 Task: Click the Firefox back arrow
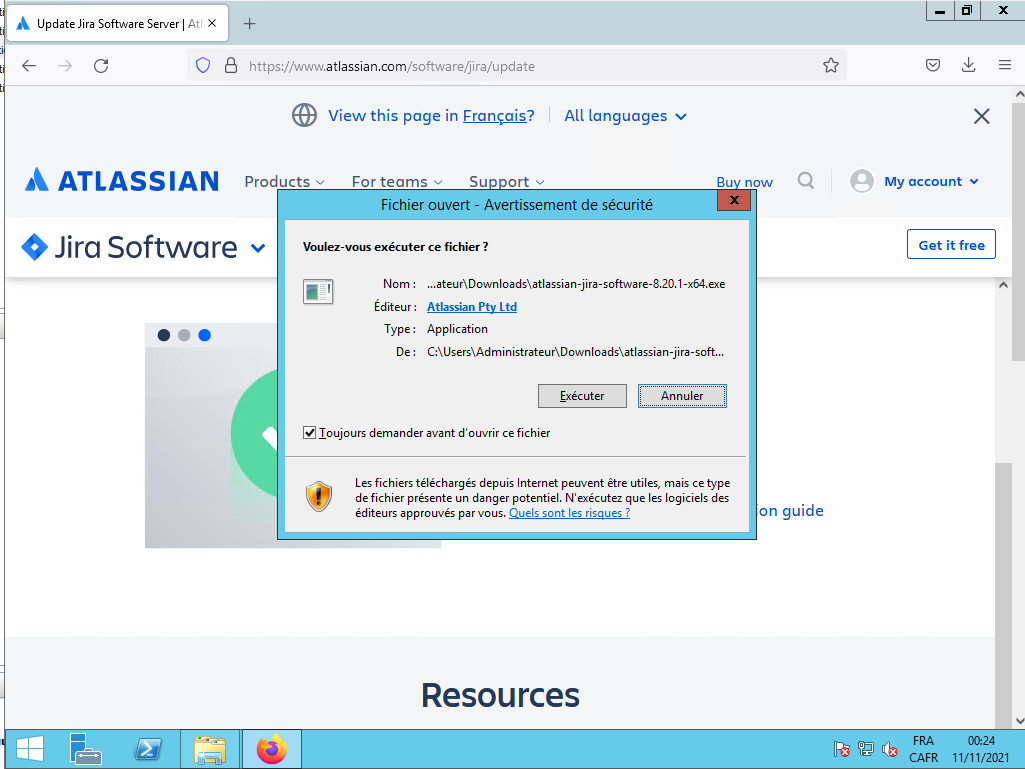pyautogui.click(x=29, y=65)
